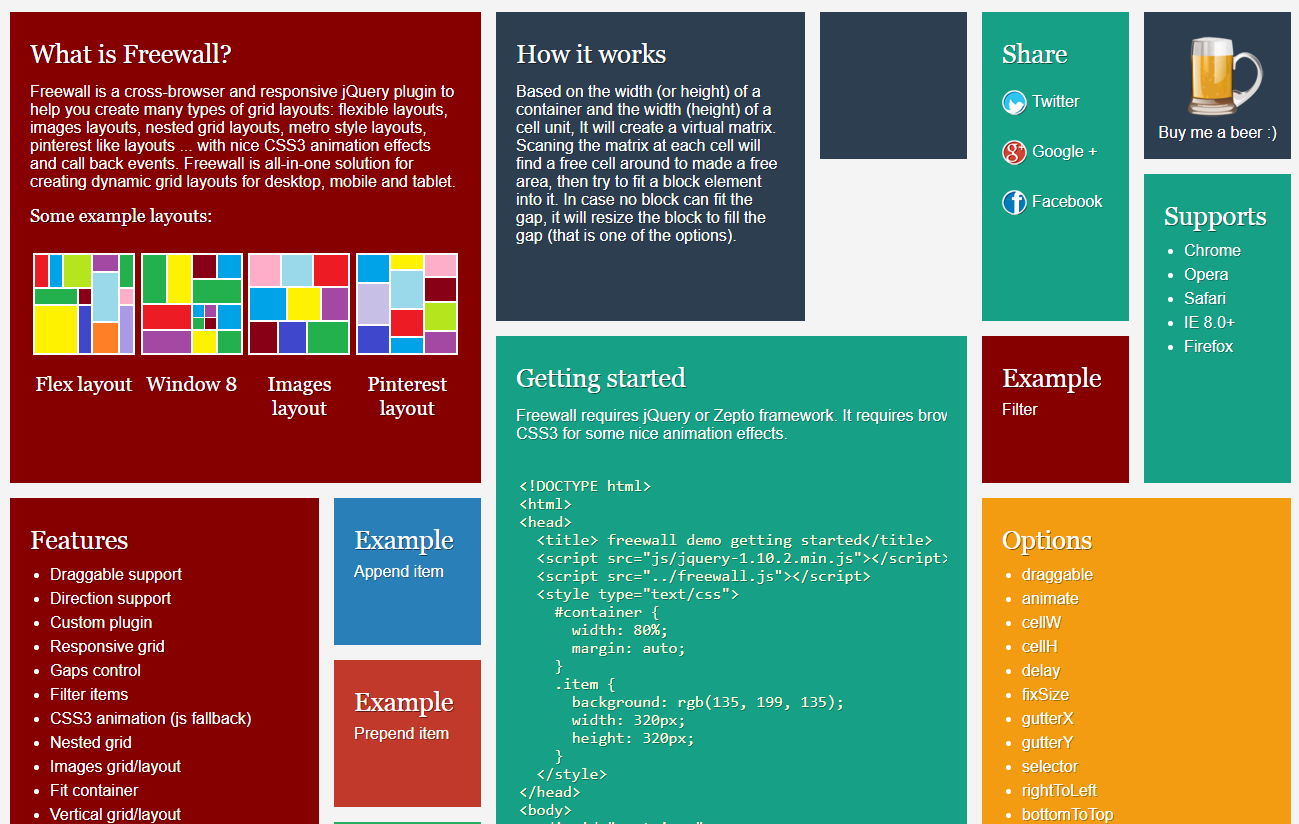Open the Example Append item tile
Image resolution: width=1299 pixels, height=824 pixels.
(x=407, y=571)
